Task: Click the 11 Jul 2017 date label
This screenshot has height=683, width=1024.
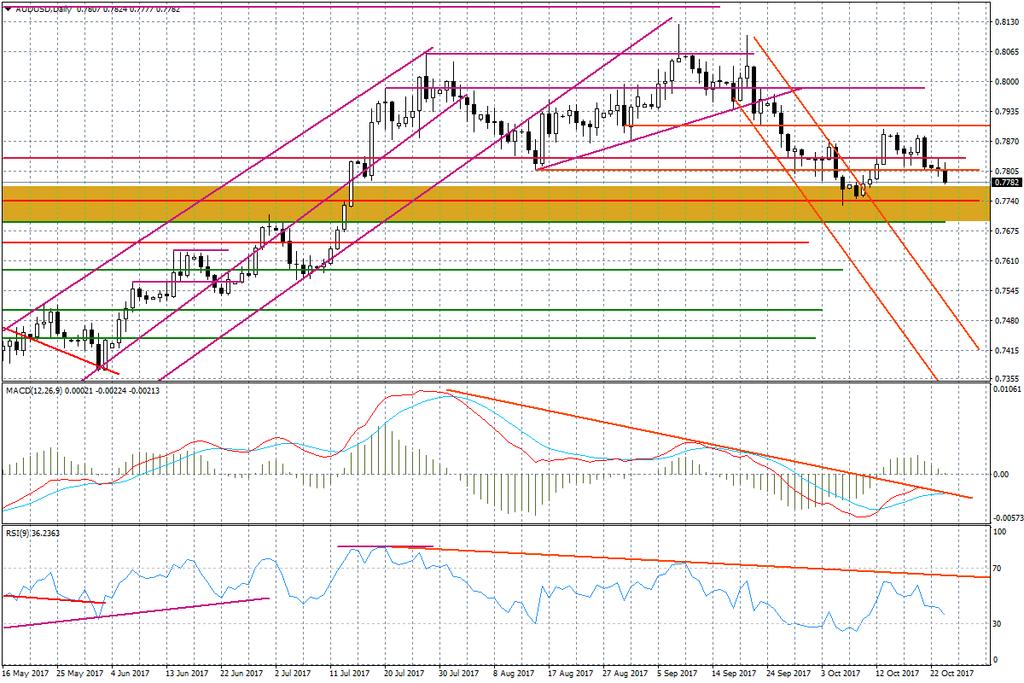Action: pyautogui.click(x=349, y=673)
